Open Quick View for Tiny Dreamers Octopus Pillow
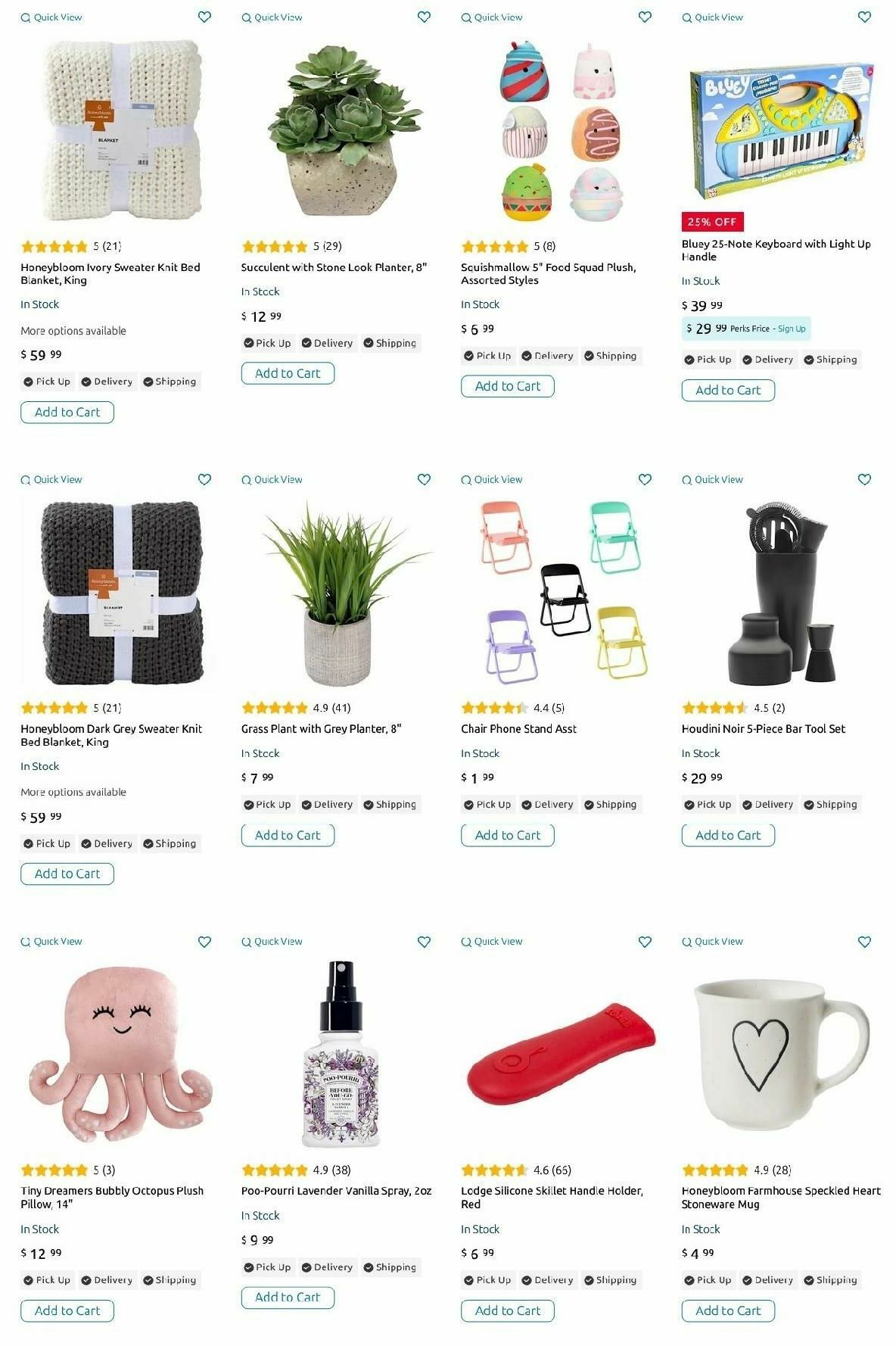Screen dimensions: 896x1346 tap(51, 942)
